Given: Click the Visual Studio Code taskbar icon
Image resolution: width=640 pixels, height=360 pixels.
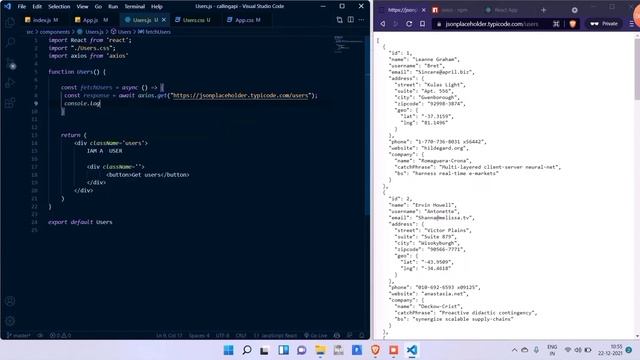Looking at the screenshot, I should tap(412, 350).
